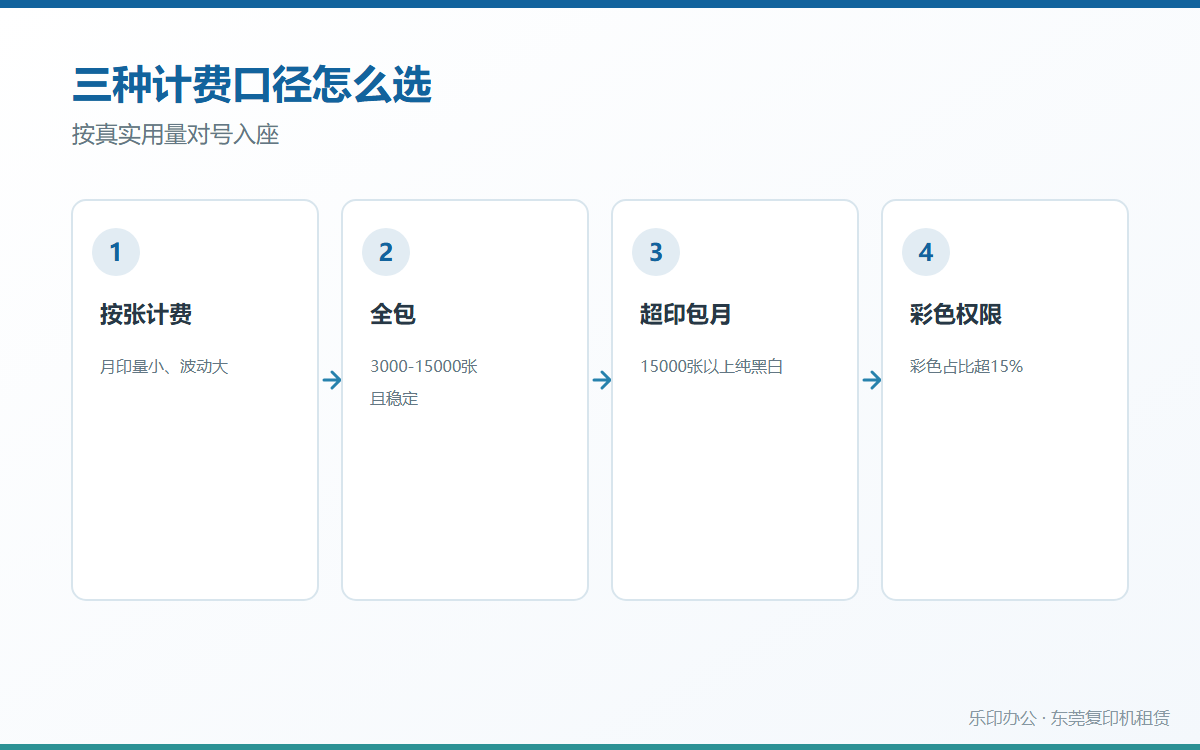Select the heading 超印包月
The height and width of the screenshot is (750, 1200).
(x=686, y=315)
